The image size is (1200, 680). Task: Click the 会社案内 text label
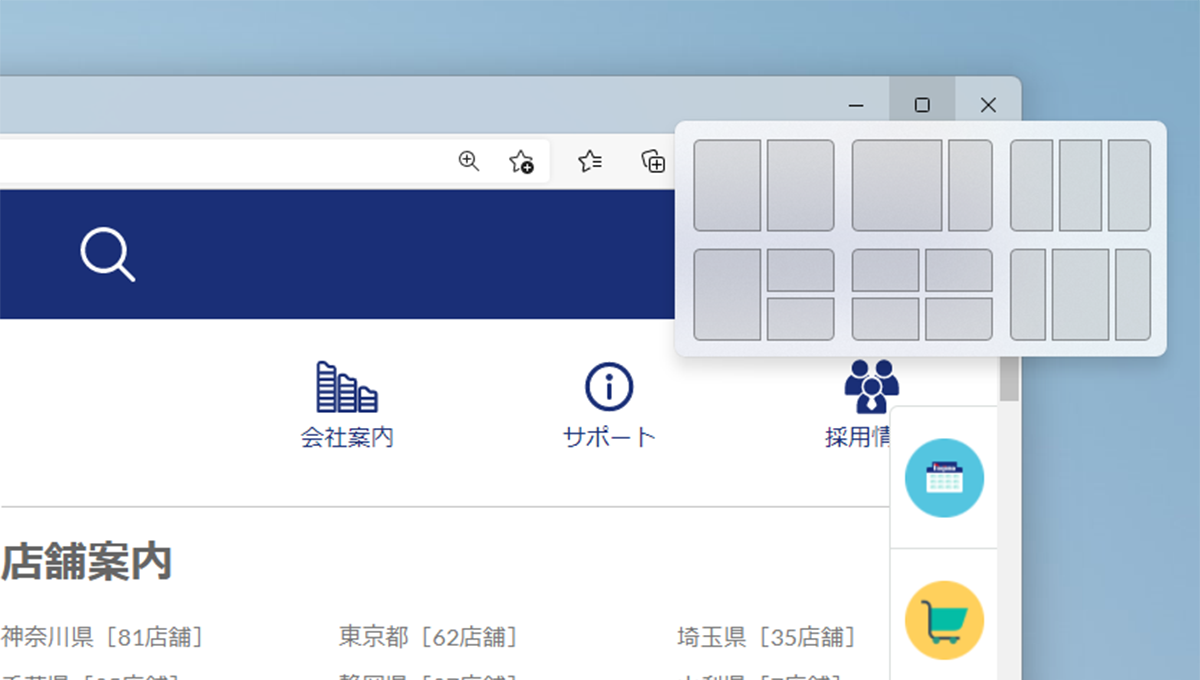pos(347,437)
